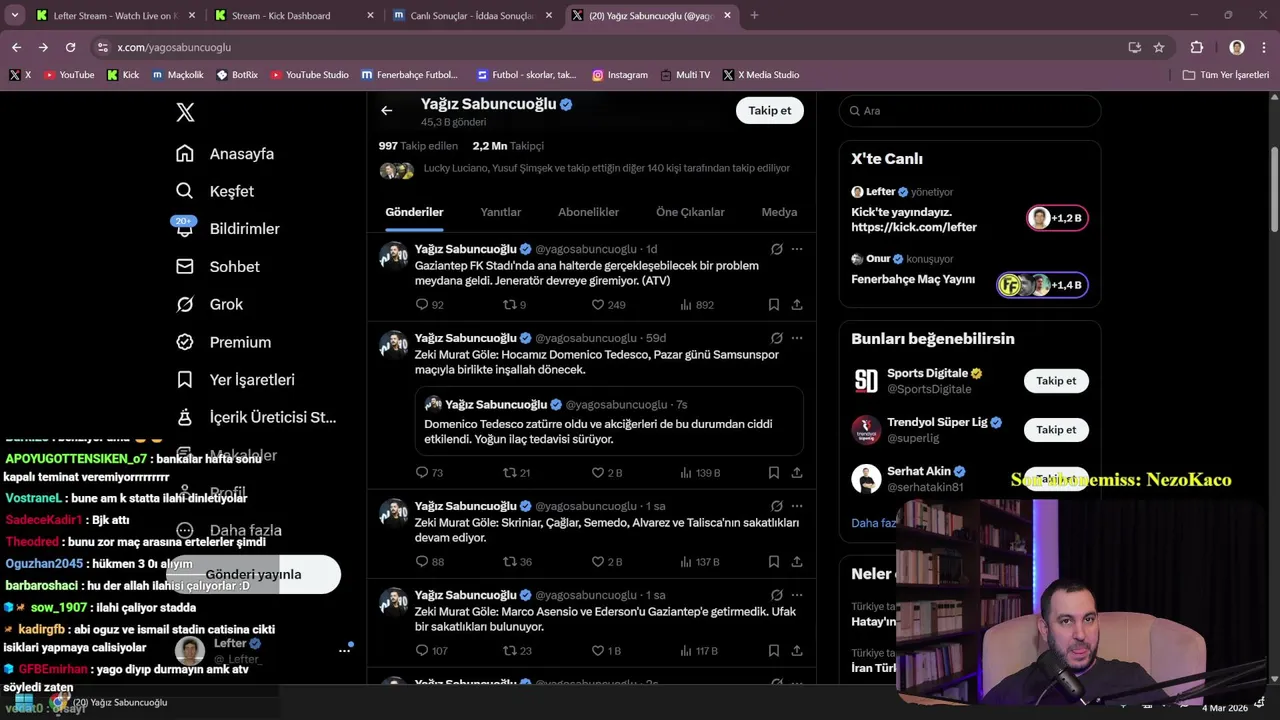The width and height of the screenshot is (1280, 720).
Task: Bookmark the Domenico Tedesco Samsunspor post
Action: coord(774,473)
